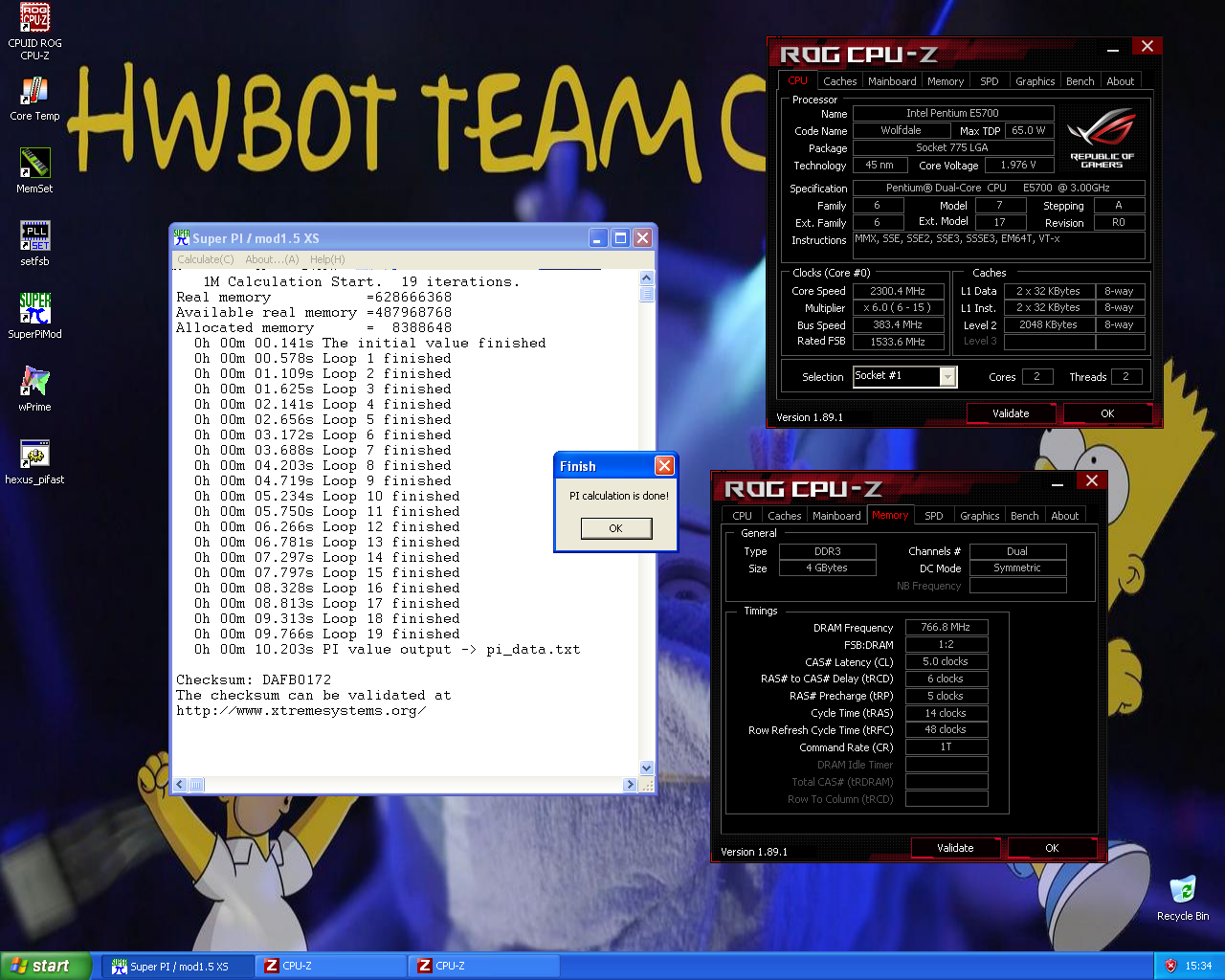Viewport: 1225px width, 980px height.
Task: Switch to Caches tab in top CPU-Z
Action: (x=839, y=81)
